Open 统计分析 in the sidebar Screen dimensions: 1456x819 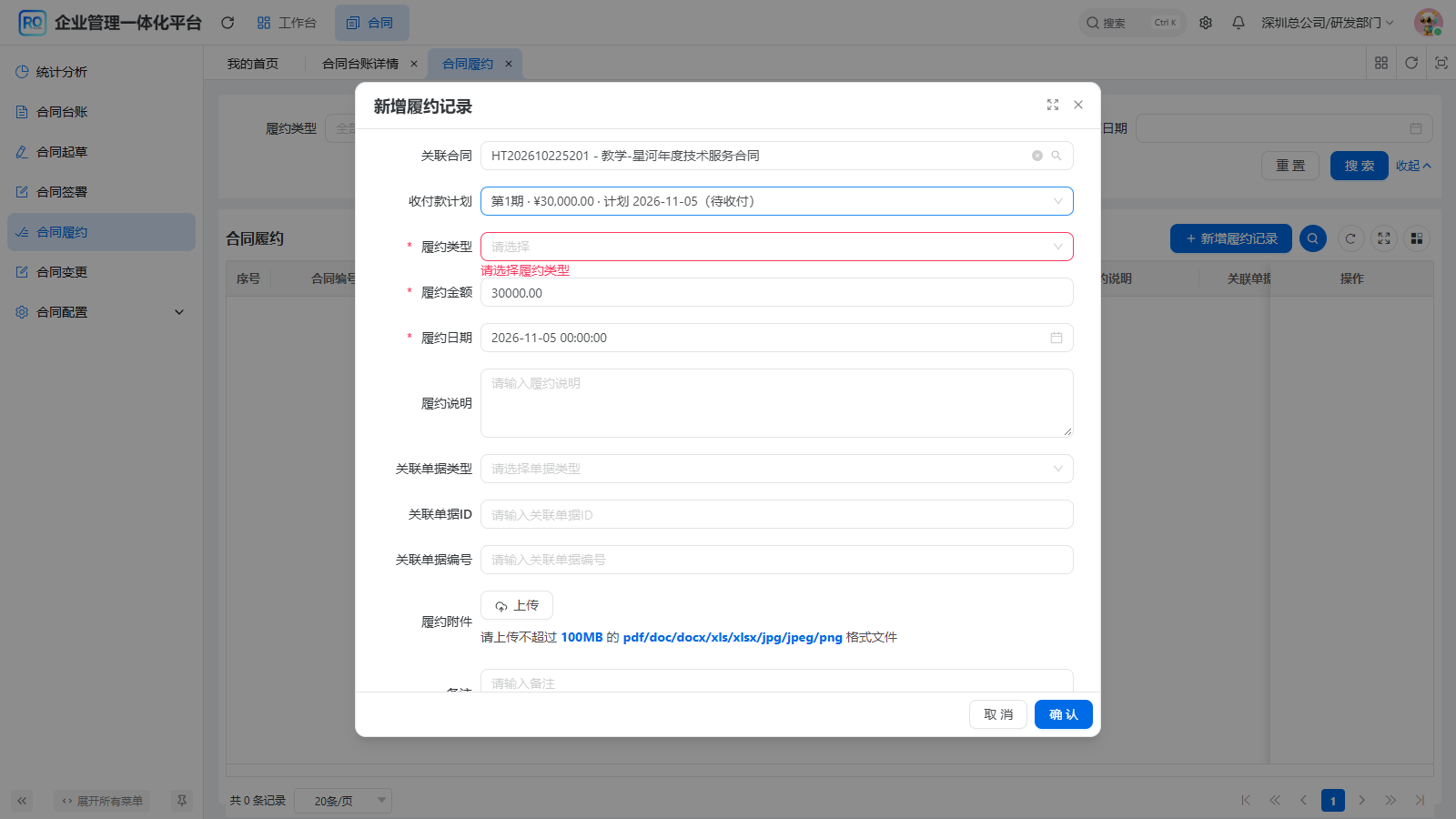pyautogui.click(x=101, y=72)
